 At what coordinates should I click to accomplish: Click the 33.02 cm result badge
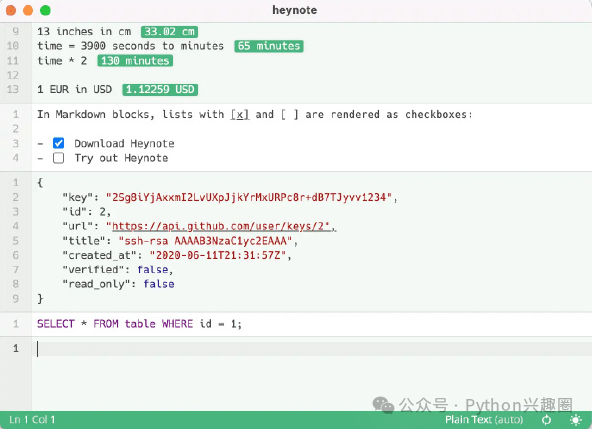(170, 32)
